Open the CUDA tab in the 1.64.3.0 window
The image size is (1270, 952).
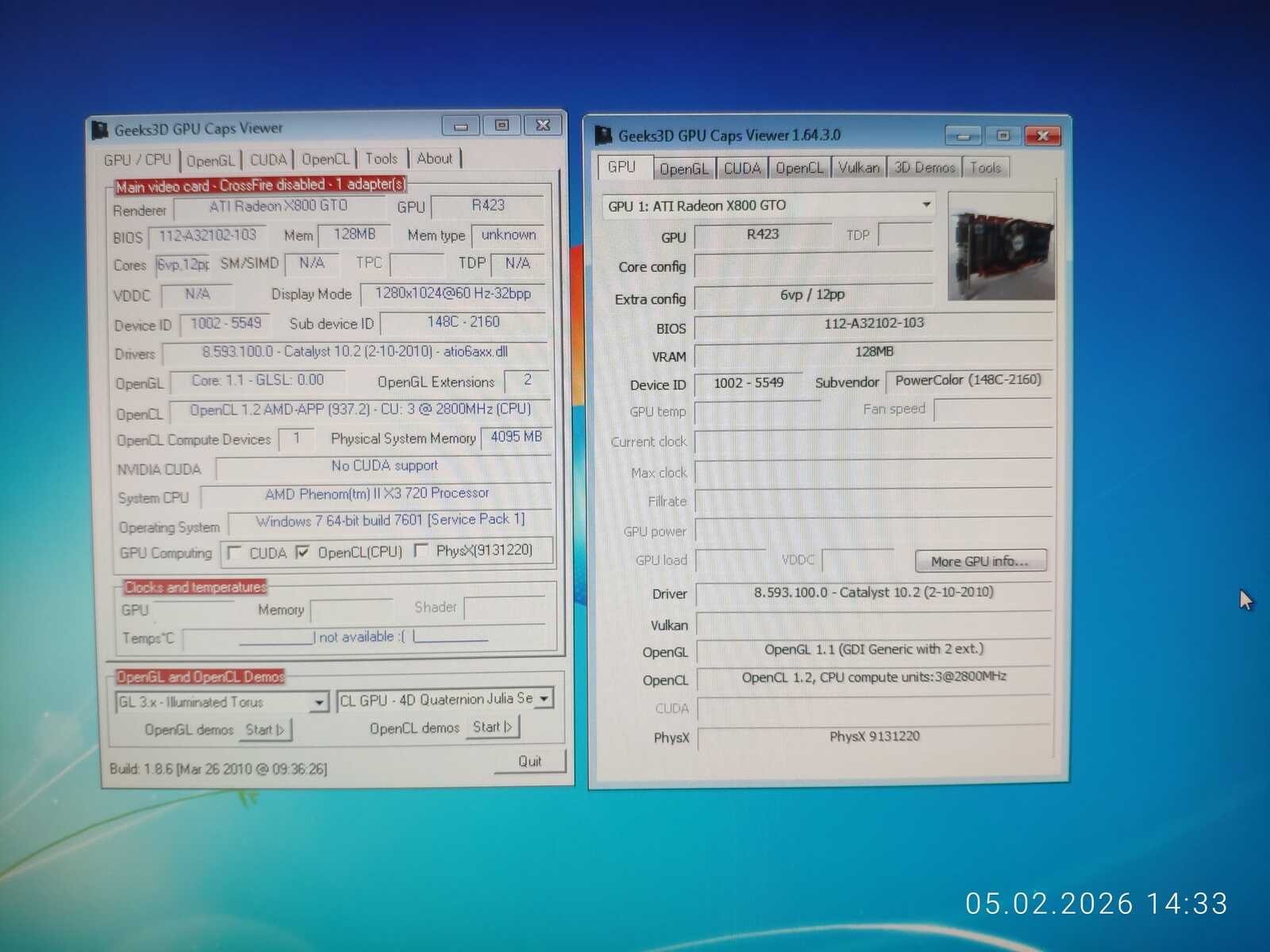click(742, 168)
